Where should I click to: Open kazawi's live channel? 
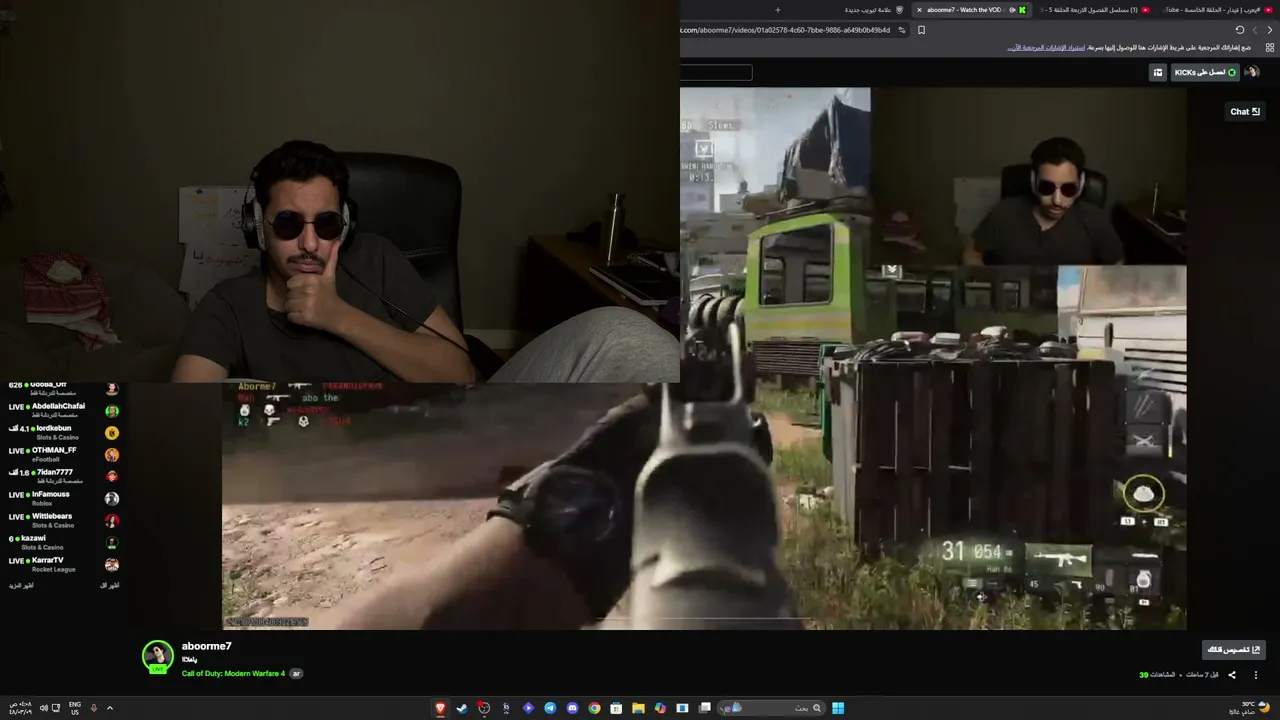pyautogui.click(x=63, y=542)
